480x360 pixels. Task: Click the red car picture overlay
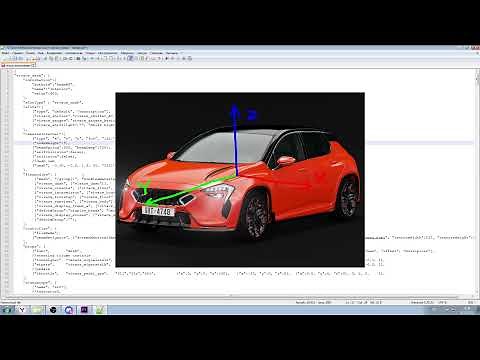[240, 180]
